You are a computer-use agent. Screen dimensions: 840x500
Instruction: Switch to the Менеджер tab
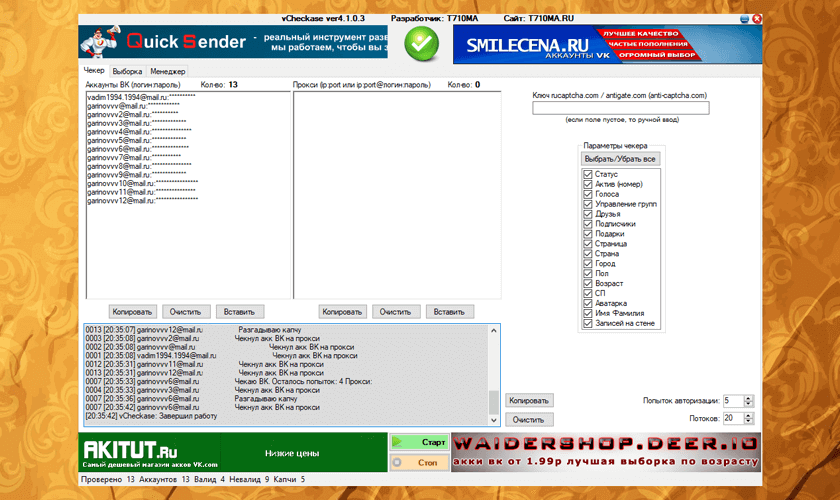pyautogui.click(x=168, y=71)
